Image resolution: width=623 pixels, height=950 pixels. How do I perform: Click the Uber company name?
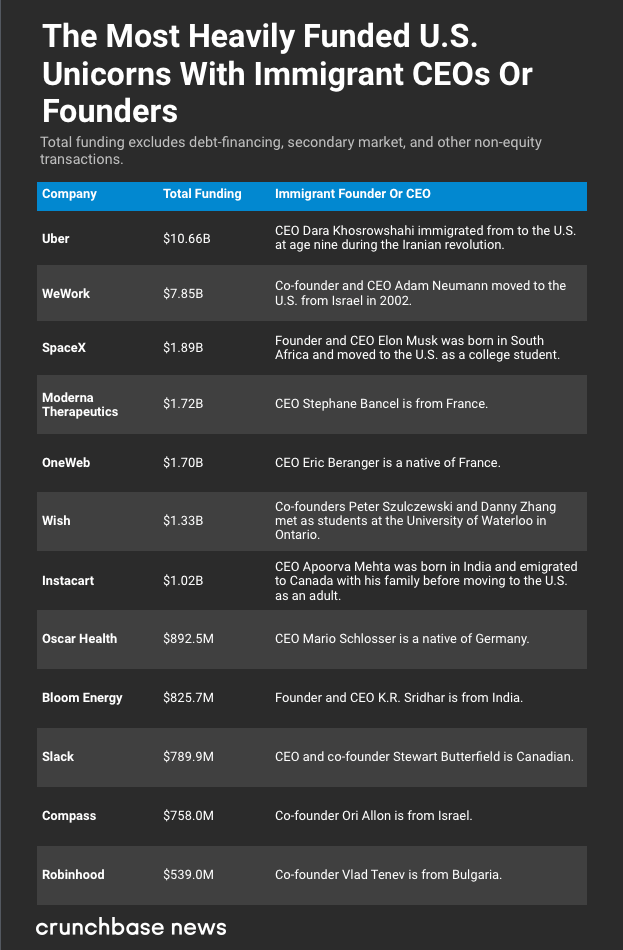(x=56, y=239)
